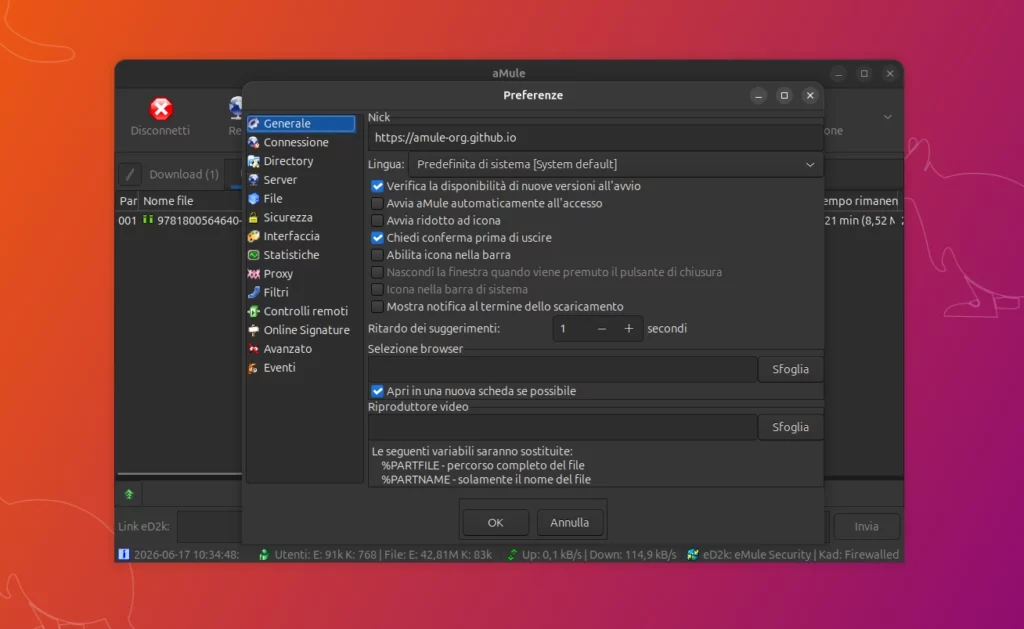The width and height of the screenshot is (1024, 629).
Task: Select the Interfaccia label in the category list
Action: point(291,236)
